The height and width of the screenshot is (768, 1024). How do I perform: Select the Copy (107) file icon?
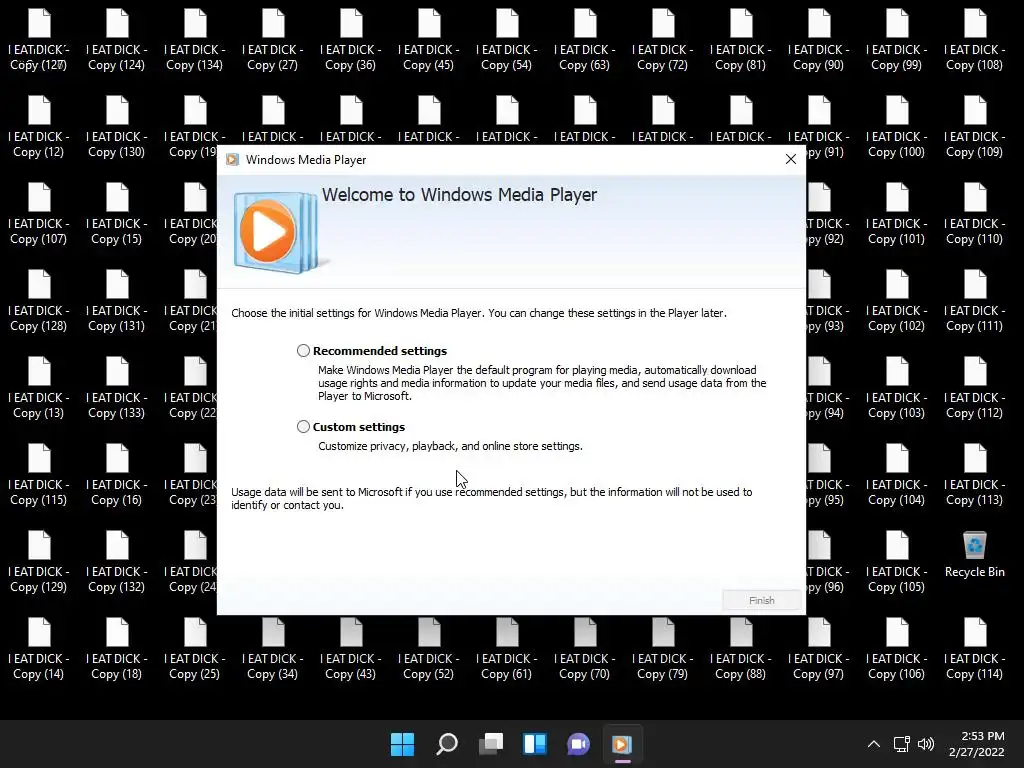pyautogui.click(x=39, y=214)
